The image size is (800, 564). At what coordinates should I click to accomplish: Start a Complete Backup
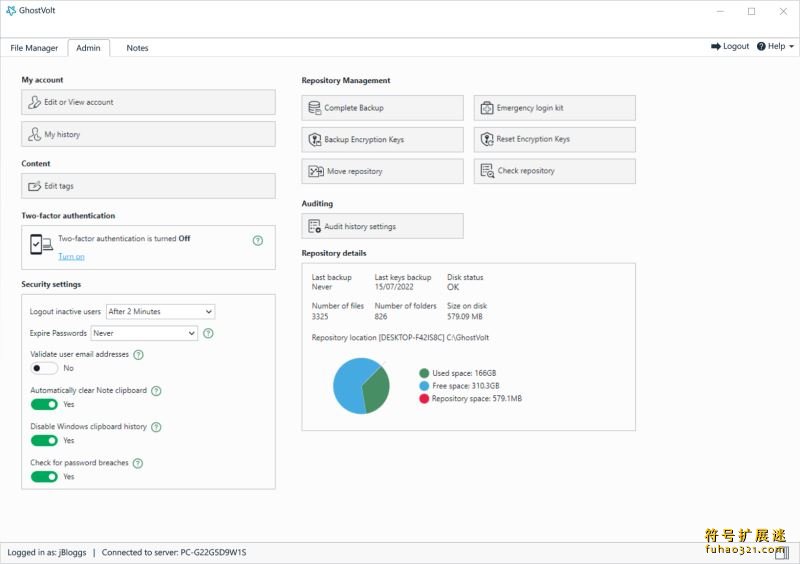coord(383,108)
